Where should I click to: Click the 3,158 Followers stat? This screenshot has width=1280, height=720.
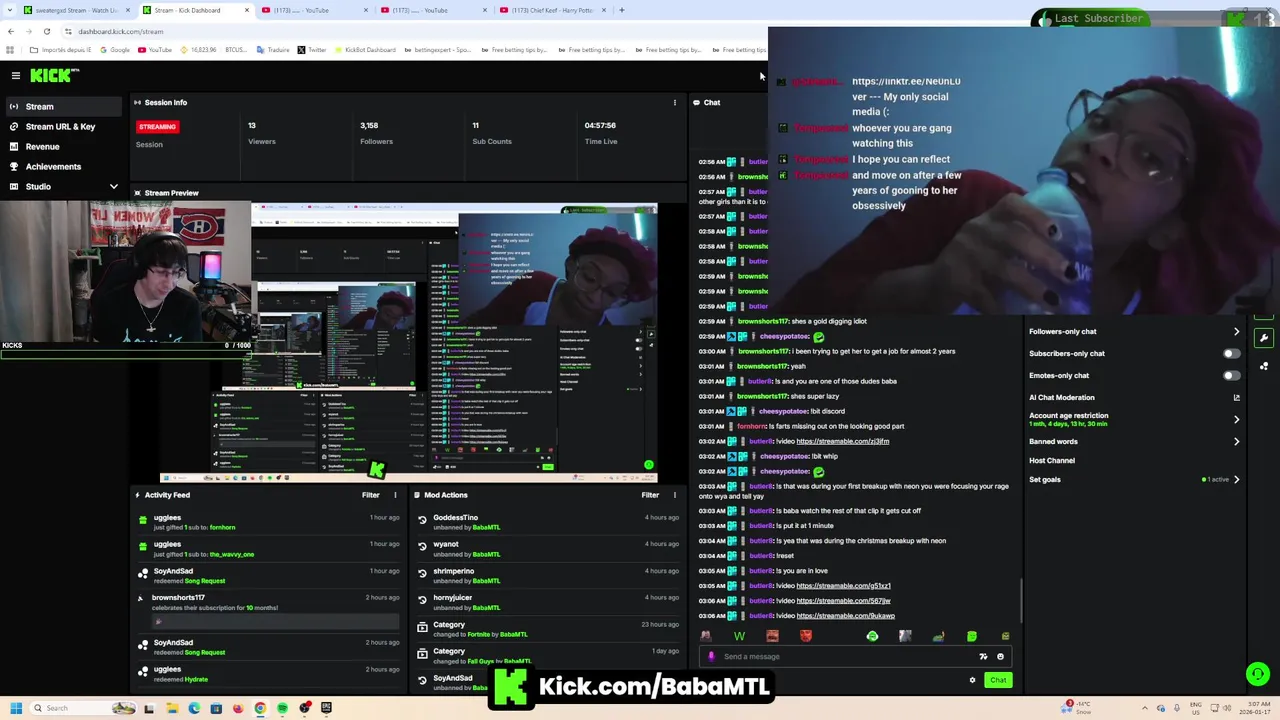(x=376, y=133)
